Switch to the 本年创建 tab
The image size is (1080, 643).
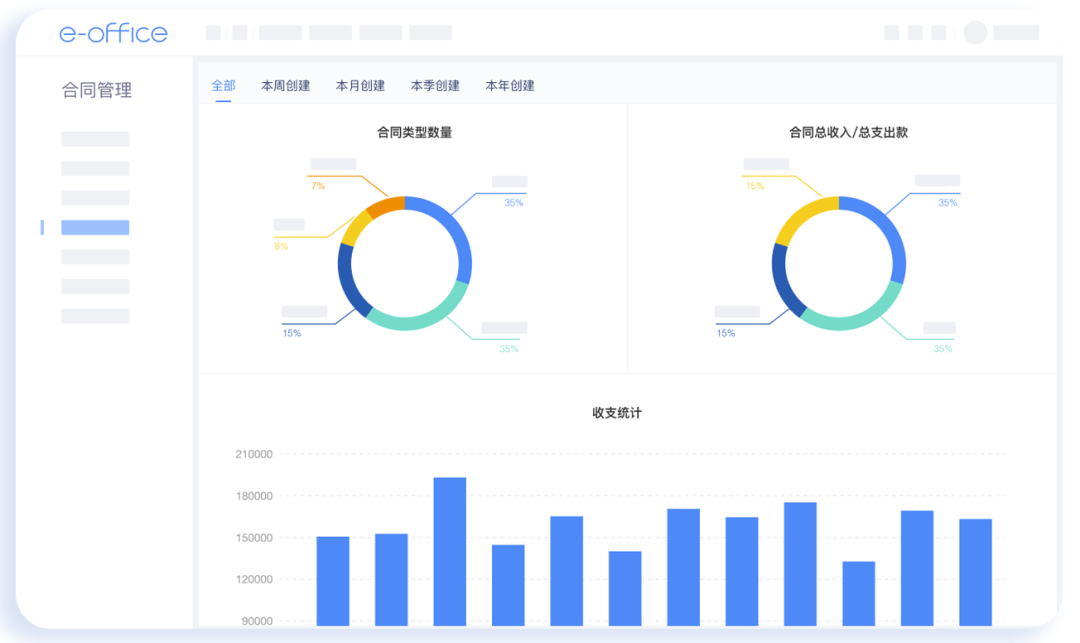pos(510,86)
